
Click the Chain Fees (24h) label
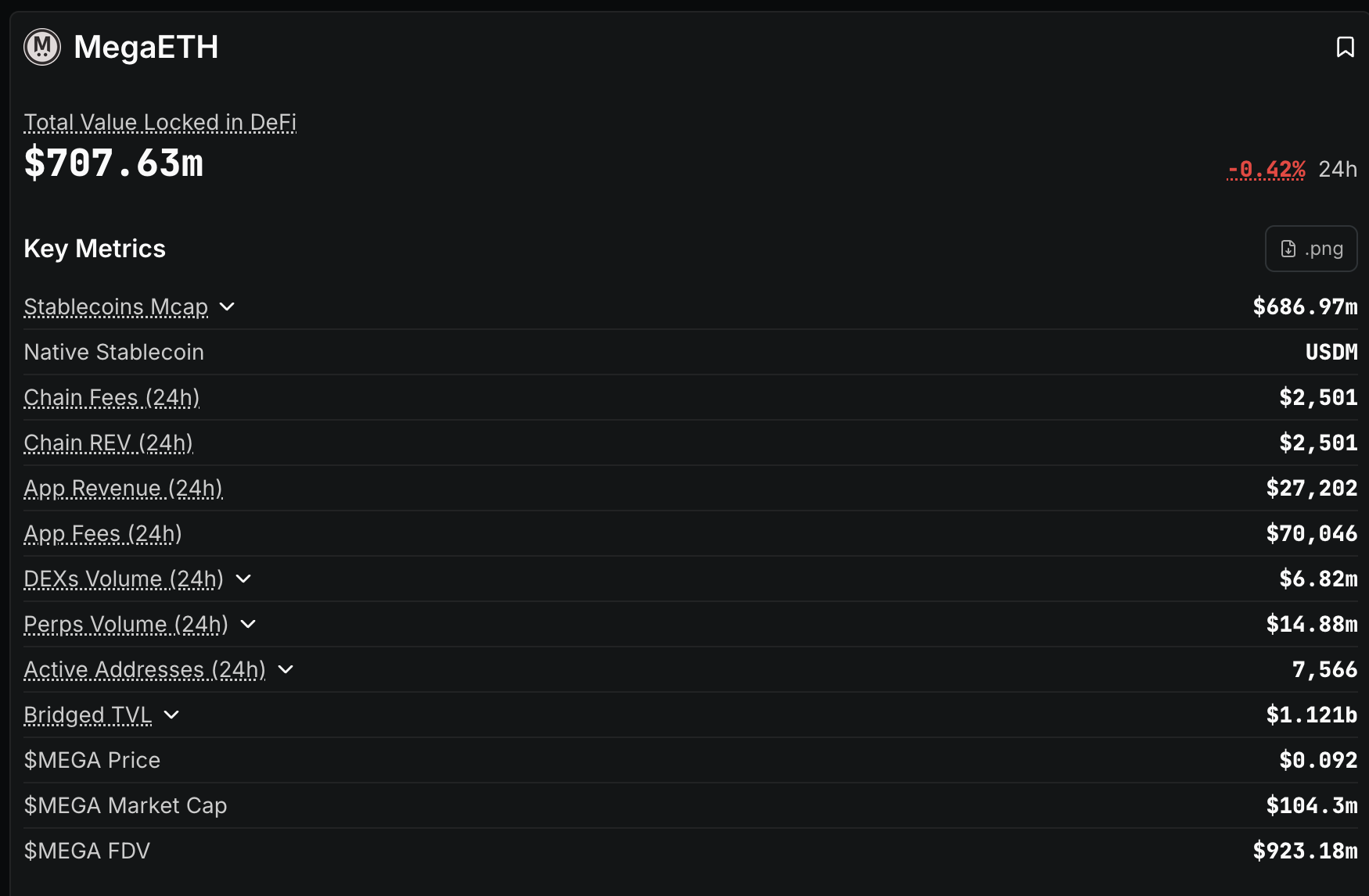click(x=112, y=397)
